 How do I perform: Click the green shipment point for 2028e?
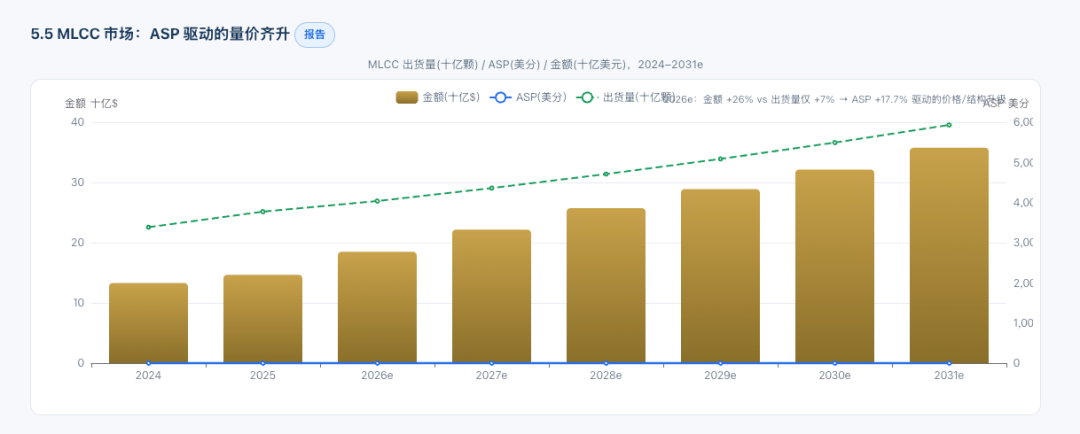606,174
